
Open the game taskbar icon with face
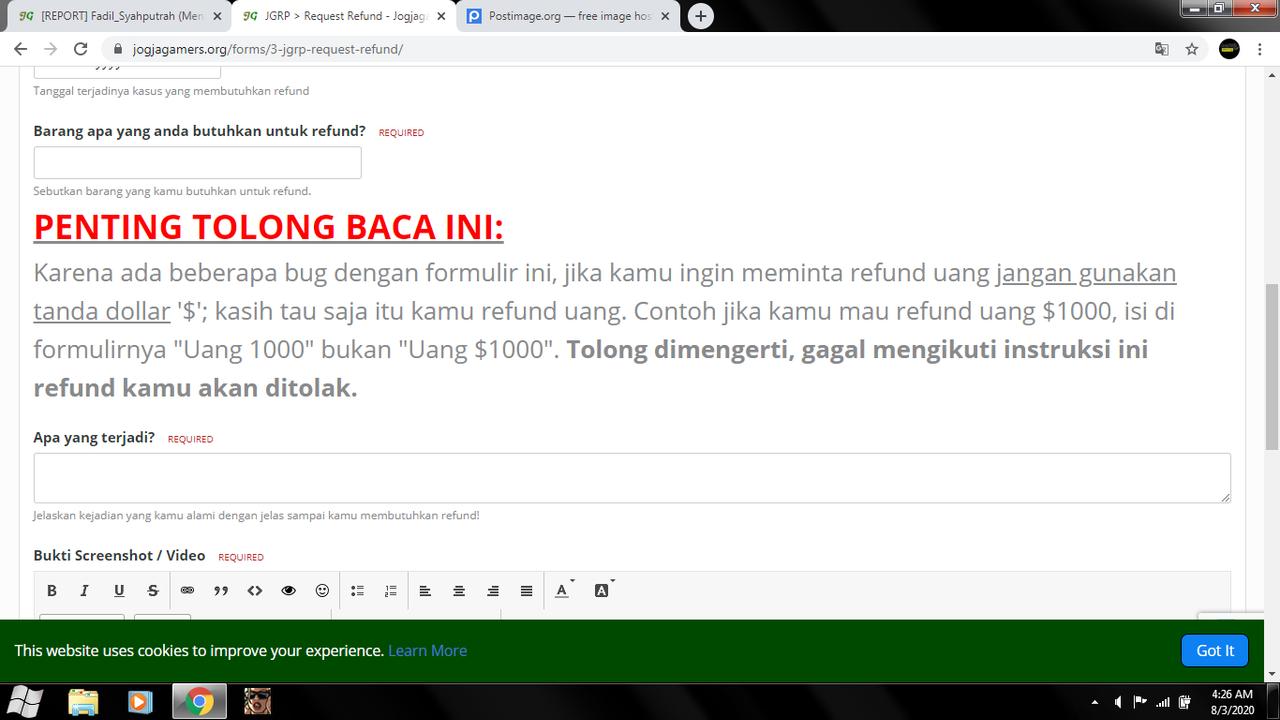click(x=257, y=701)
